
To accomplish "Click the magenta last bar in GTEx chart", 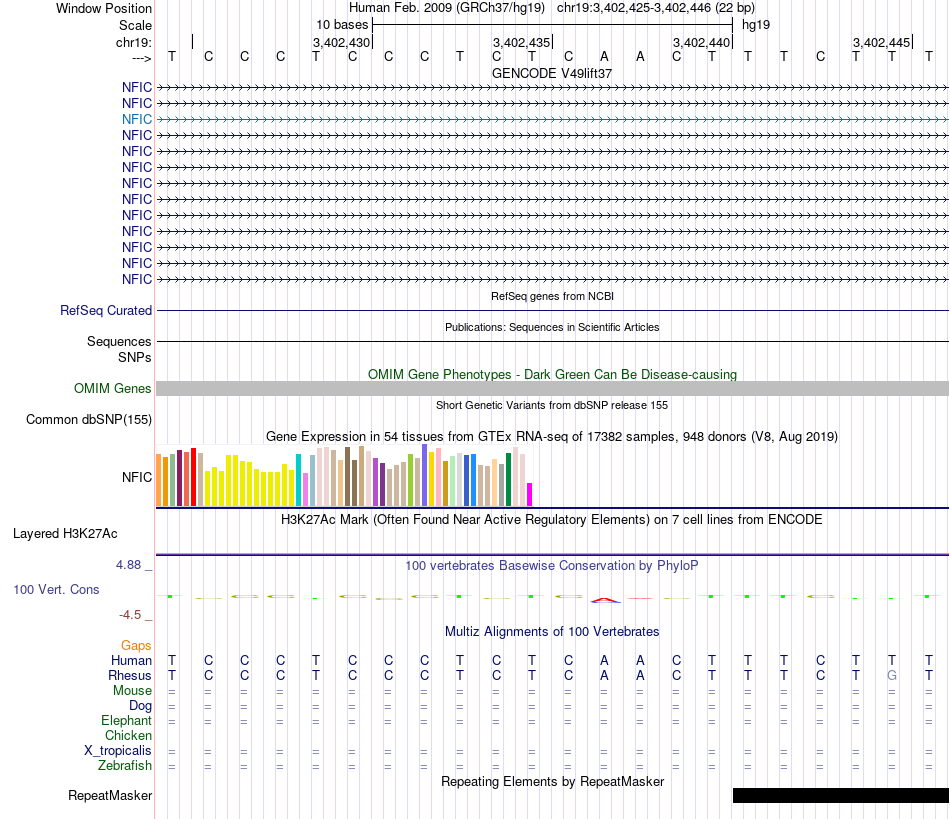I will [530, 494].
